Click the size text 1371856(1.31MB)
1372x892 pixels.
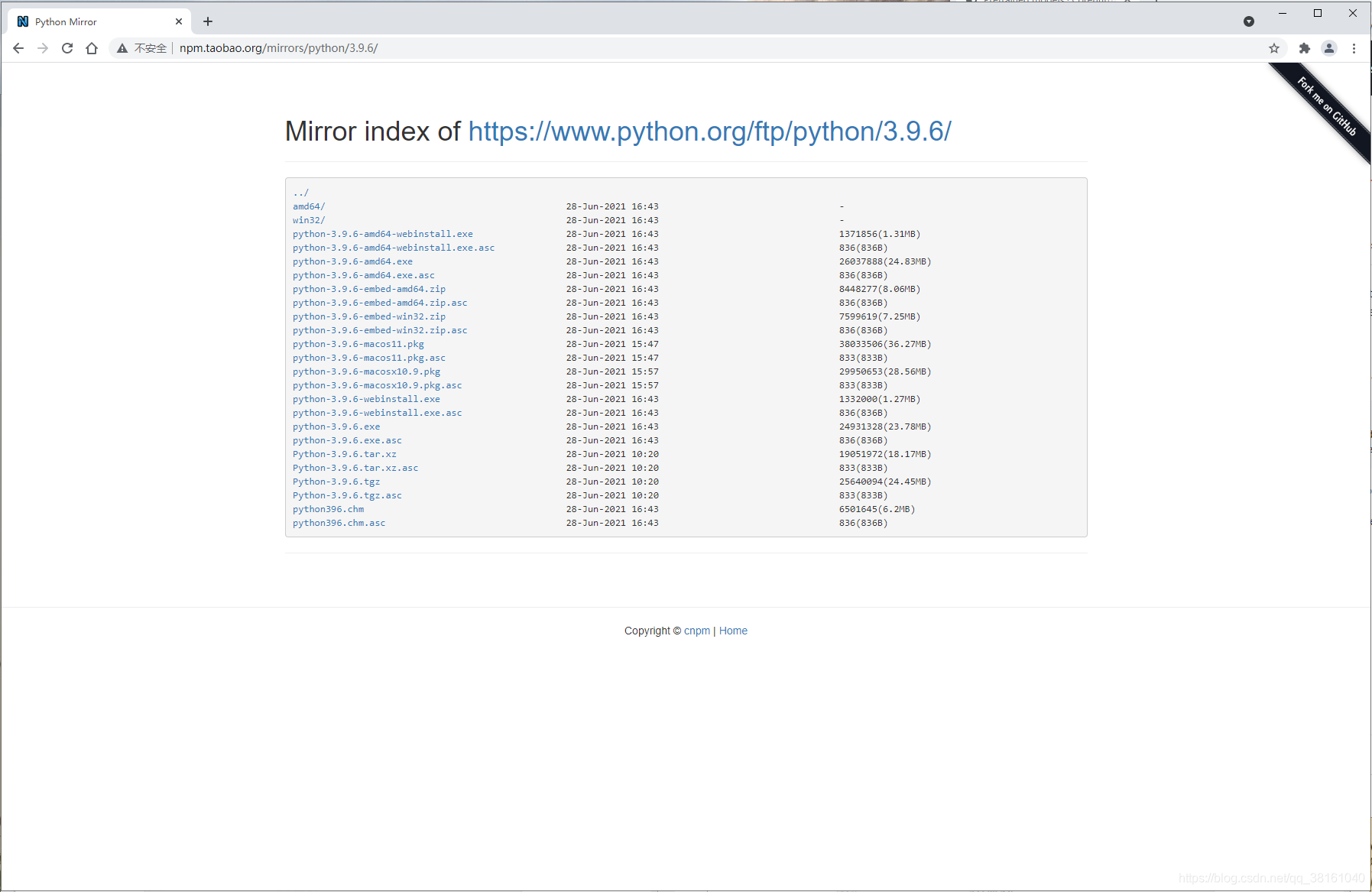[880, 234]
